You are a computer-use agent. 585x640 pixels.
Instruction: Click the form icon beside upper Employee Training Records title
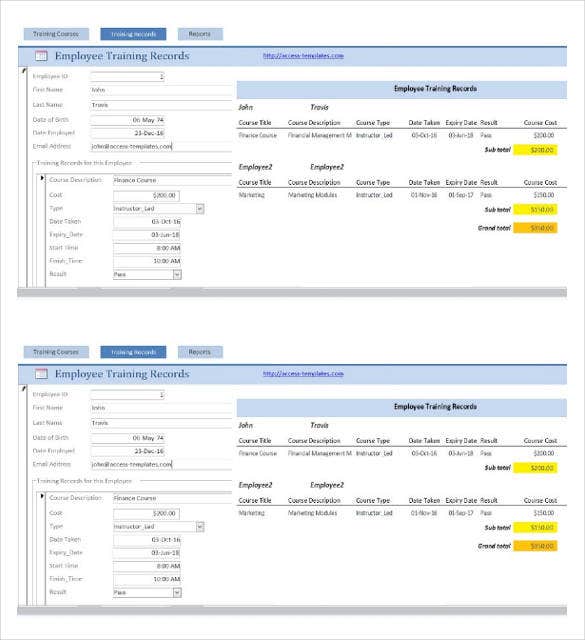pyautogui.click(x=41, y=56)
